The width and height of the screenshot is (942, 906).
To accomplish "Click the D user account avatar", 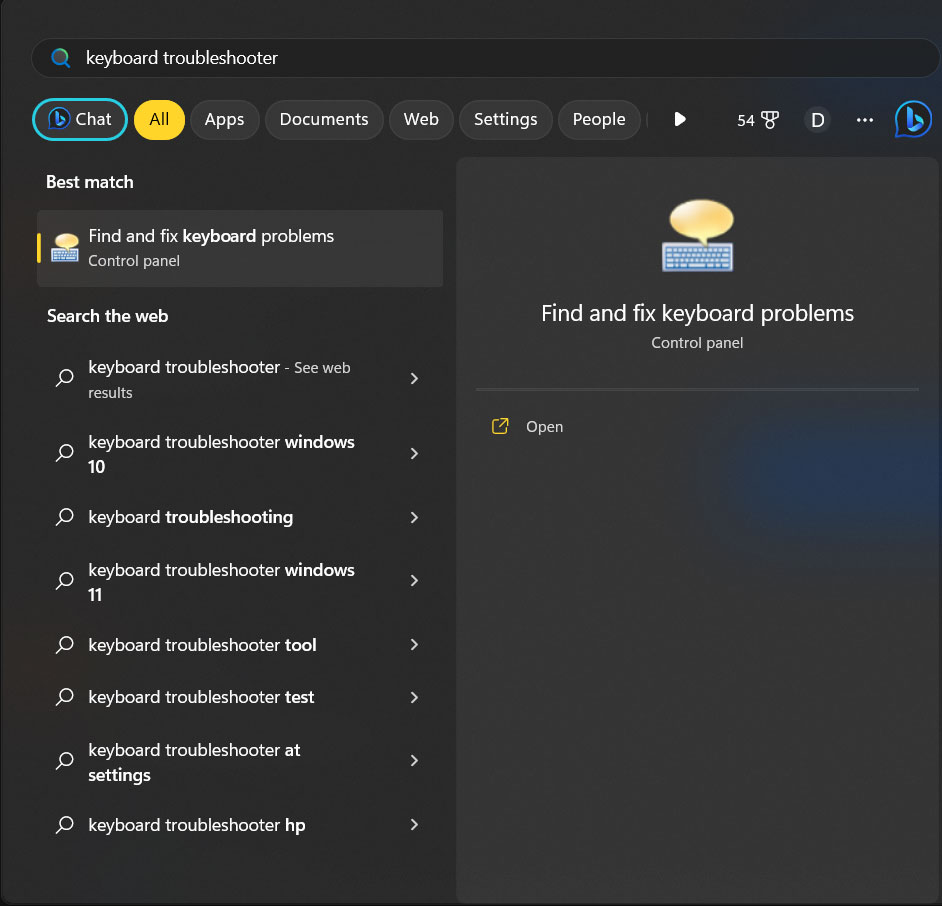I will [817, 120].
